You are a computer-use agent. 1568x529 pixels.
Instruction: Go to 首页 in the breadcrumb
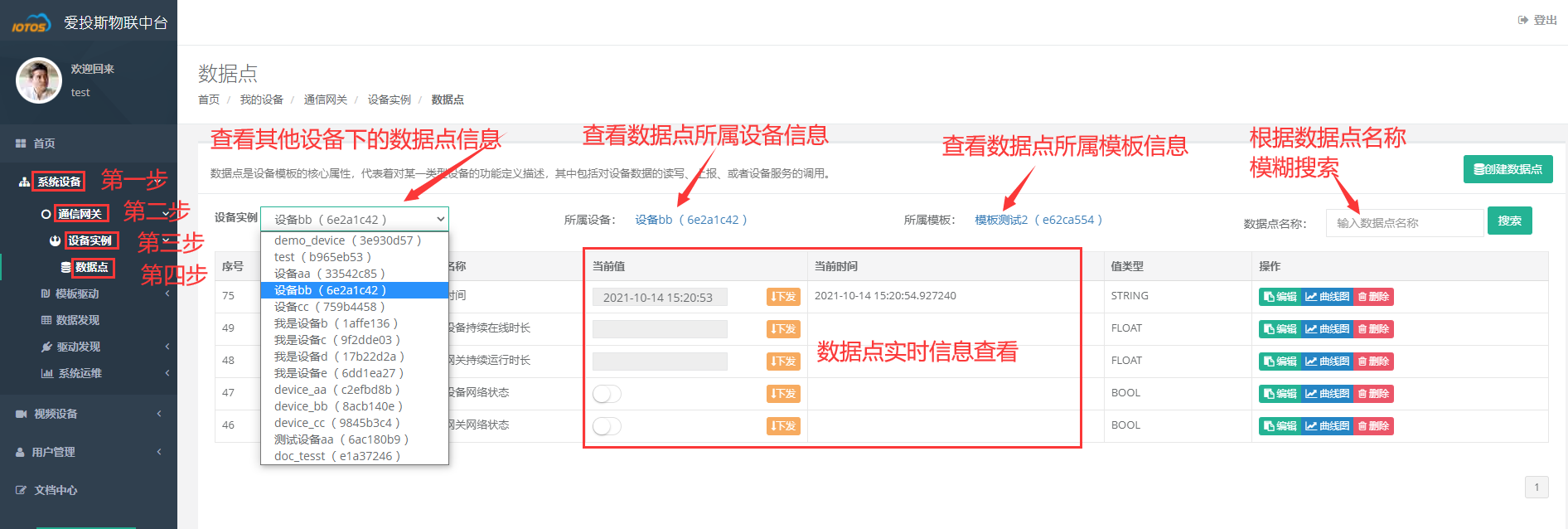209,99
